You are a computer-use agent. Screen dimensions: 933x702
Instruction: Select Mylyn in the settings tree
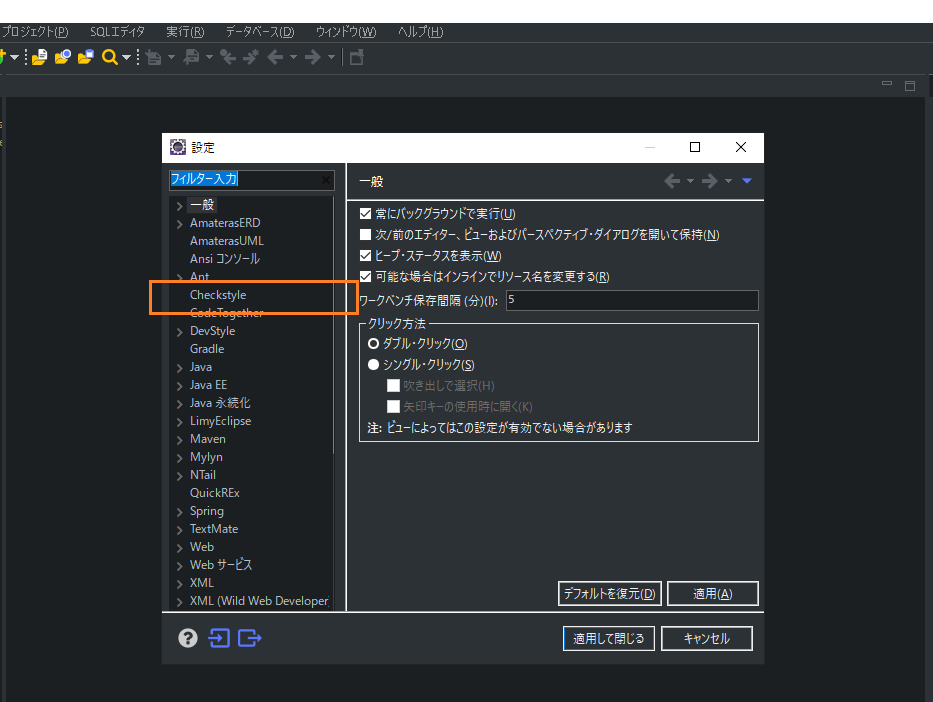tap(206, 457)
